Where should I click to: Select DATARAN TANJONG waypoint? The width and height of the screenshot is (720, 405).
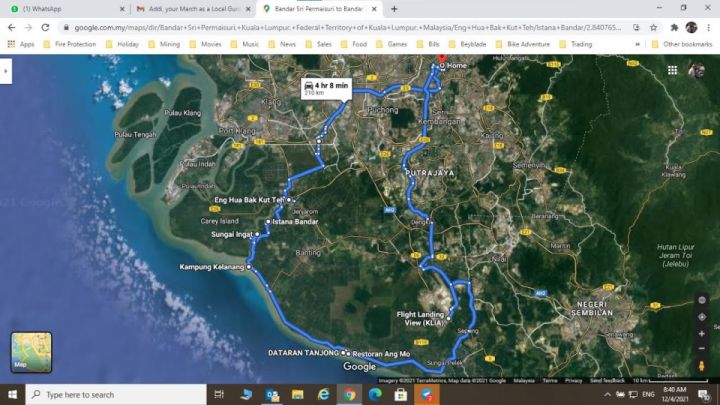pos(343,353)
